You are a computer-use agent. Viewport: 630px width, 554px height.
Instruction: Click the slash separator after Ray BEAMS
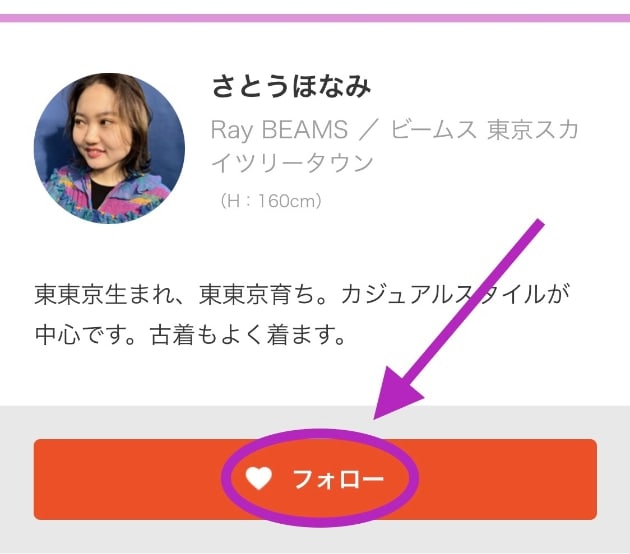370,130
